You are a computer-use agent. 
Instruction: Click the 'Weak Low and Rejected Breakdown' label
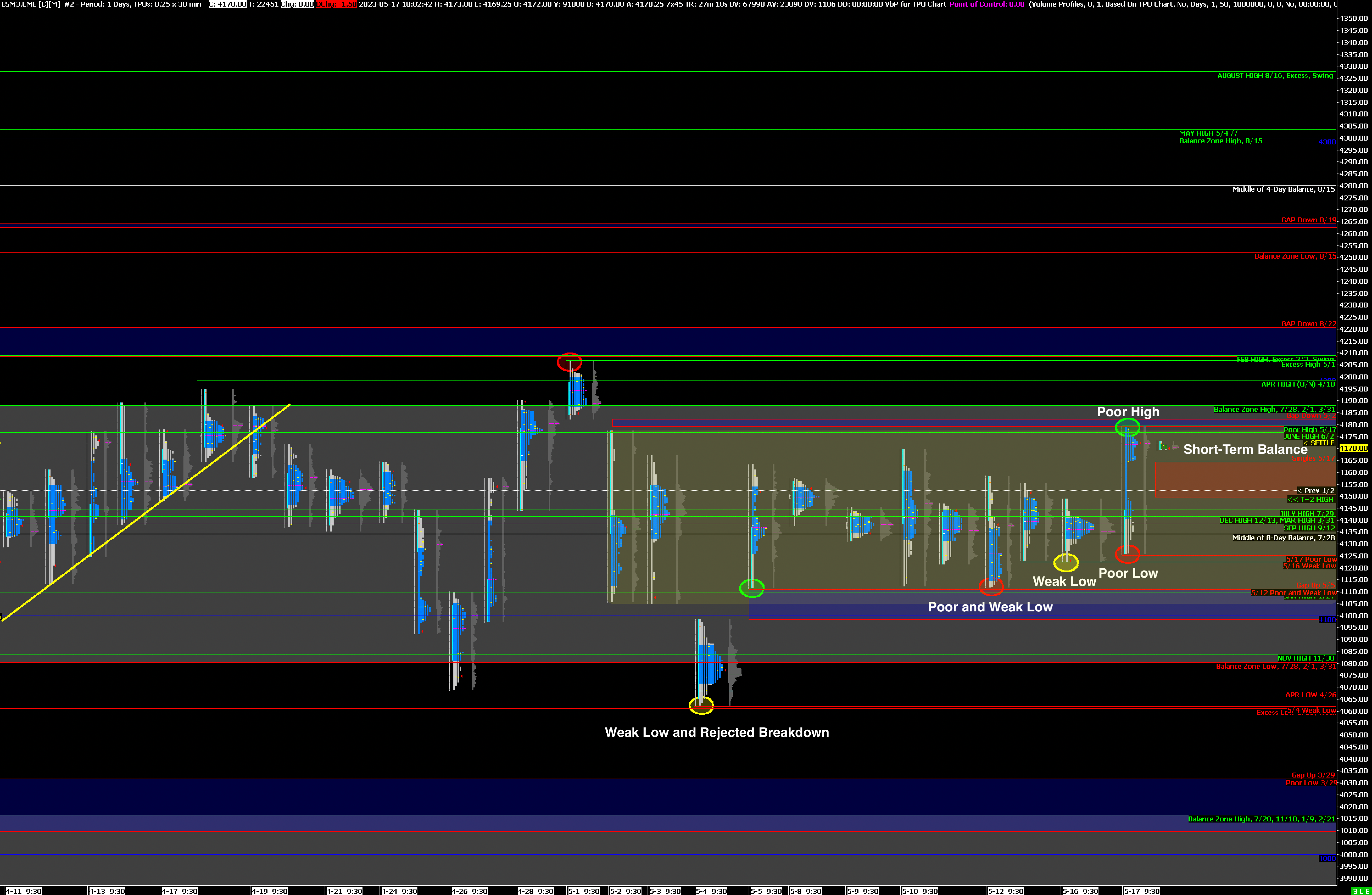click(716, 732)
